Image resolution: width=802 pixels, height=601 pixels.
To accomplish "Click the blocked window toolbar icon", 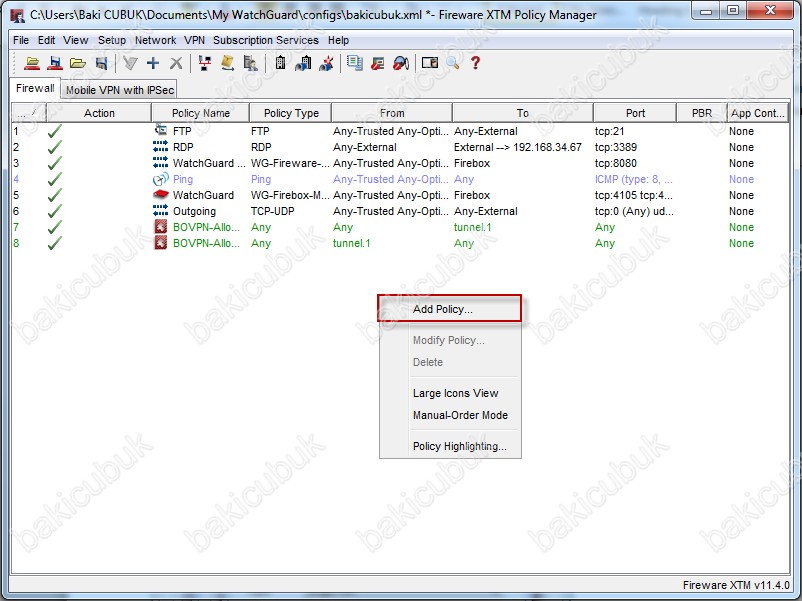I will point(377,63).
